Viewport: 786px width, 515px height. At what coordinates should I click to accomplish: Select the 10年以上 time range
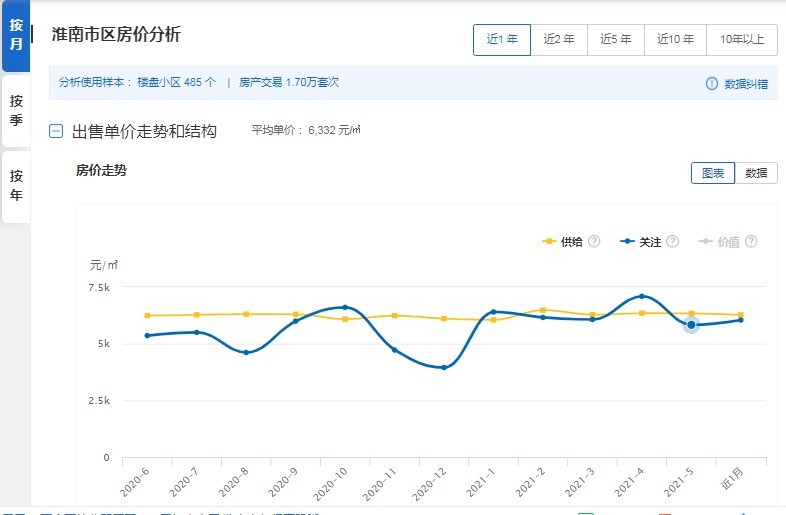tap(742, 40)
